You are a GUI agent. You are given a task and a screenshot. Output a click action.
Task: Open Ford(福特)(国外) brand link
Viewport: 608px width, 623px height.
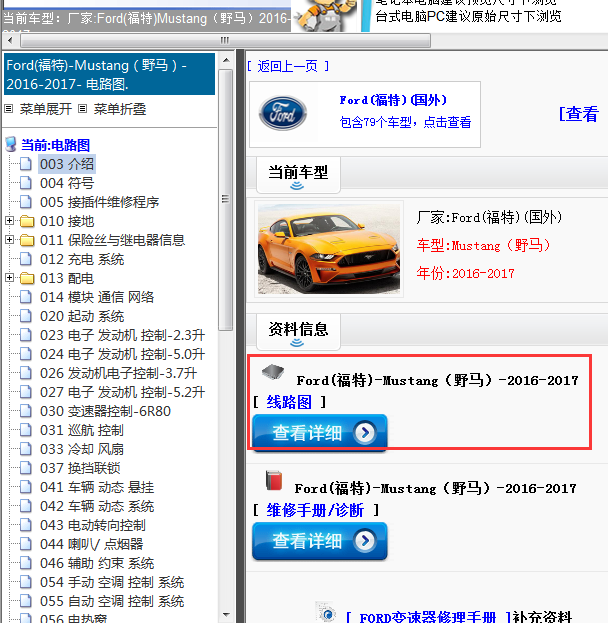(393, 100)
